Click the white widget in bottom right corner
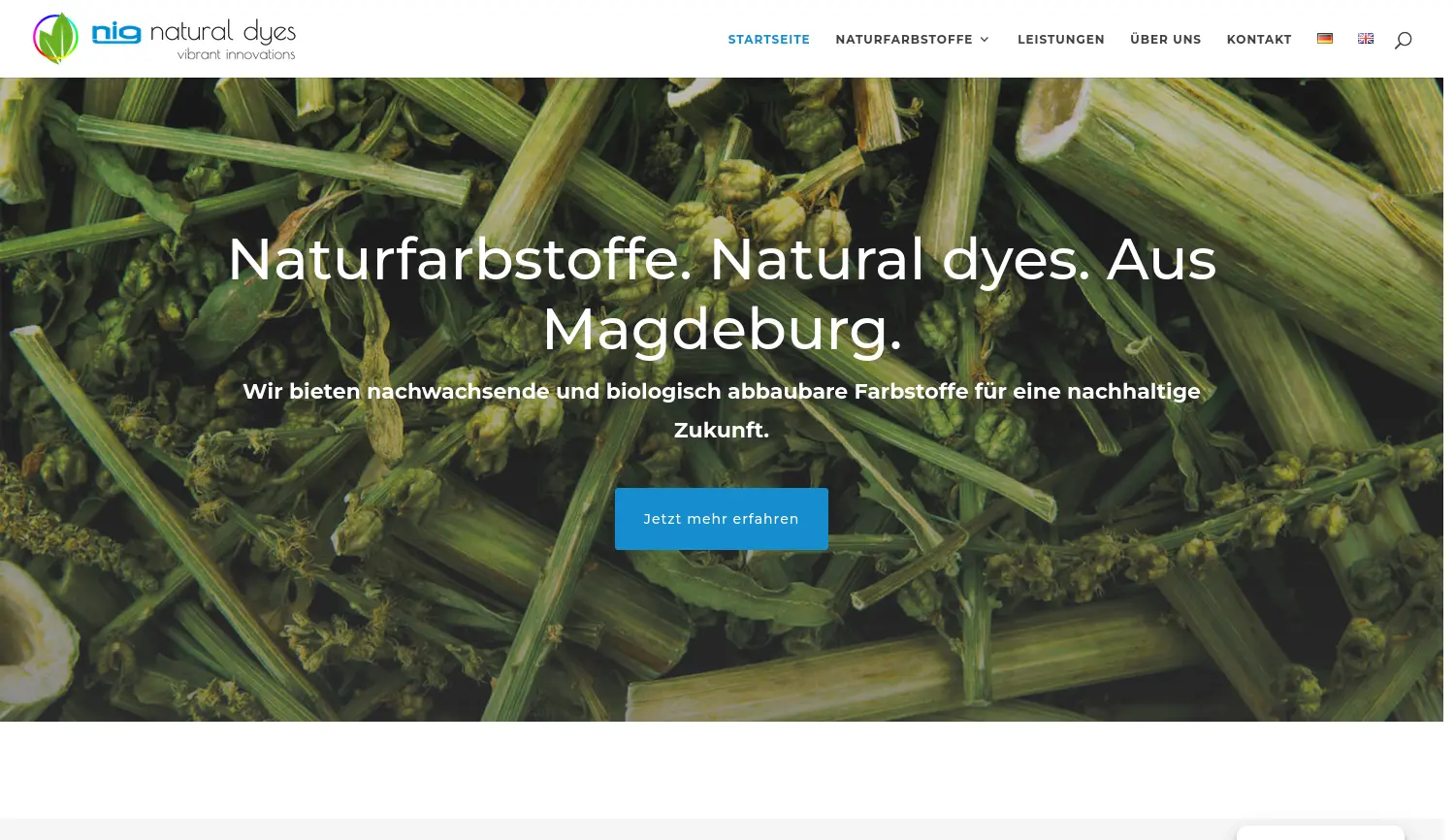The image size is (1455, 840). [x=1321, y=832]
